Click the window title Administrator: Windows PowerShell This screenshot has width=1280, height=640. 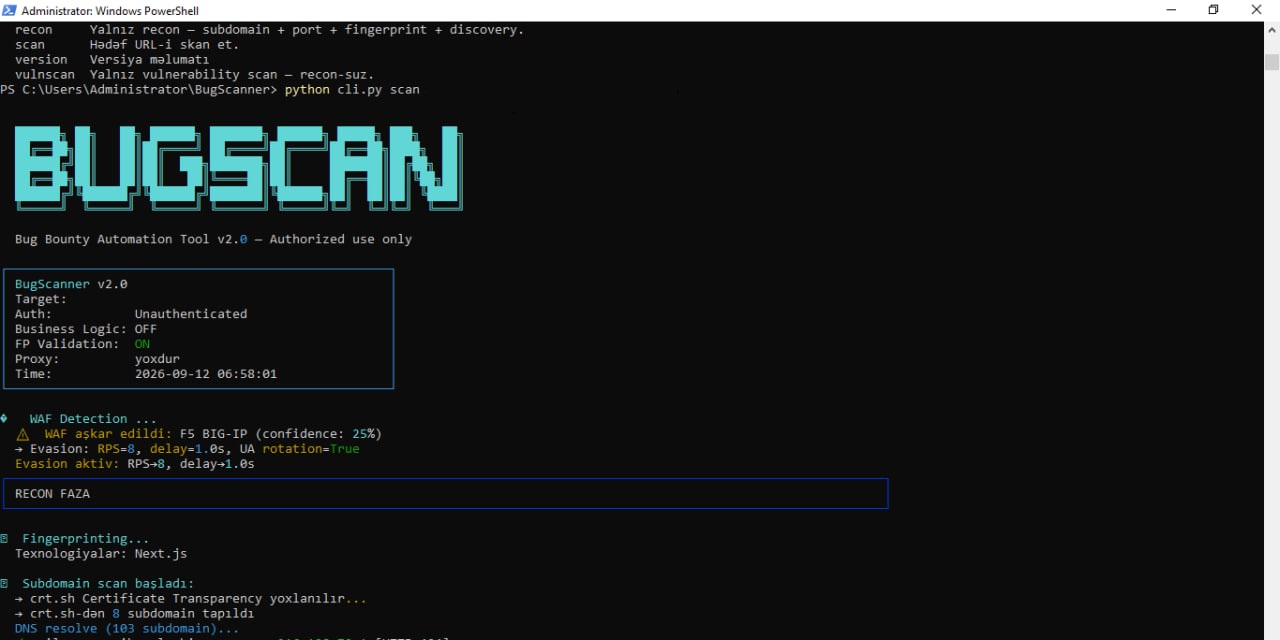pos(110,10)
